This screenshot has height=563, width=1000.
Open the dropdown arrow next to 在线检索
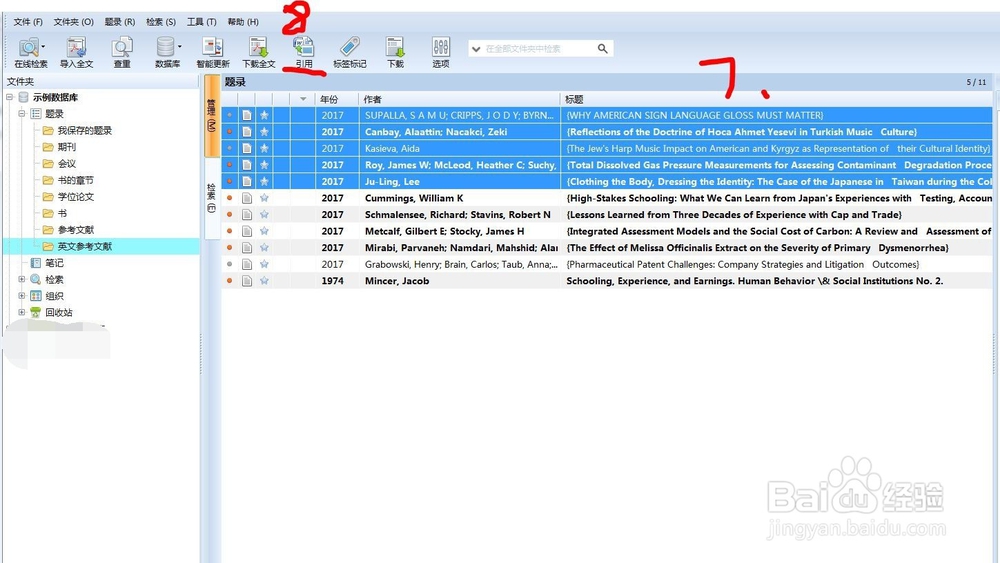click(x=43, y=47)
